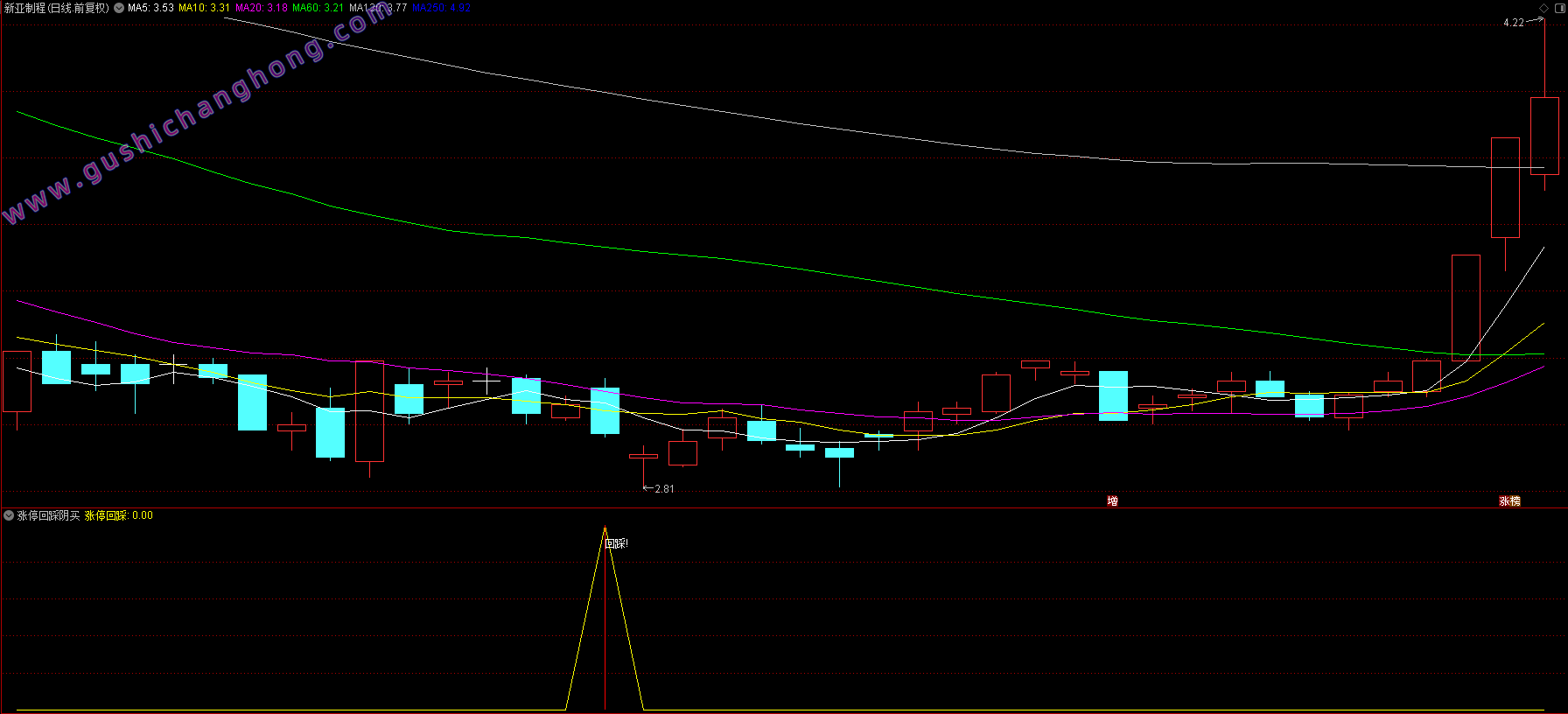The height and width of the screenshot is (714, 1568).
Task: Click the red 涨榜 marker below the chart
Action: coord(1510,501)
